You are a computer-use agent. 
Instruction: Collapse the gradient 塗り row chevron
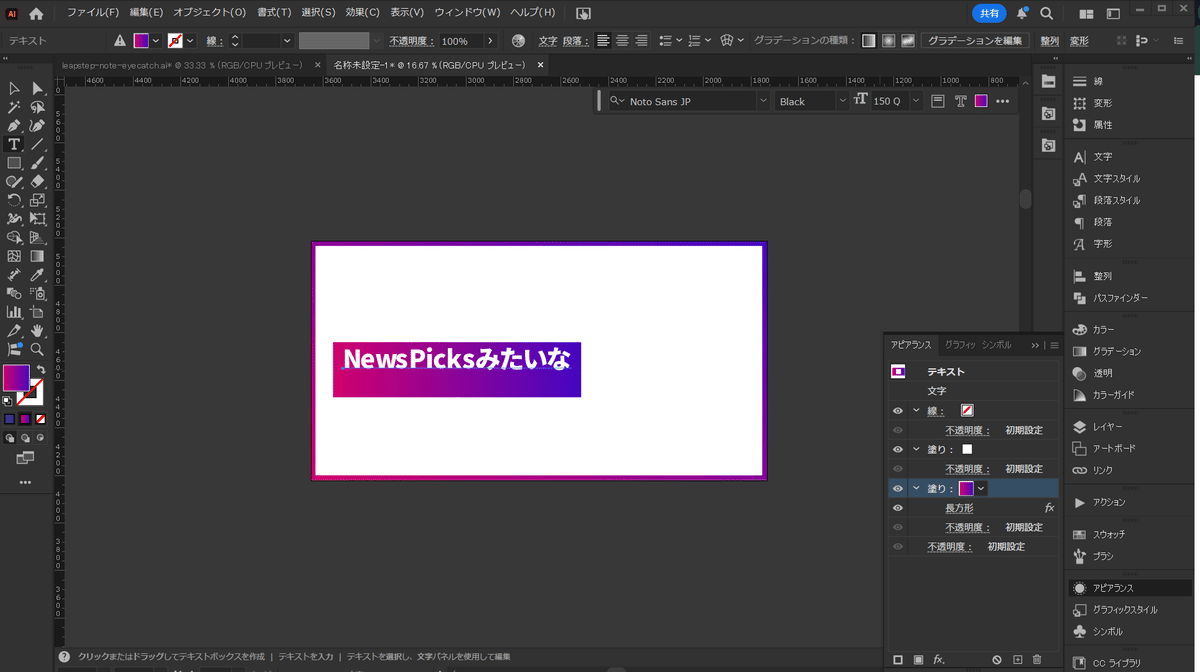915,489
